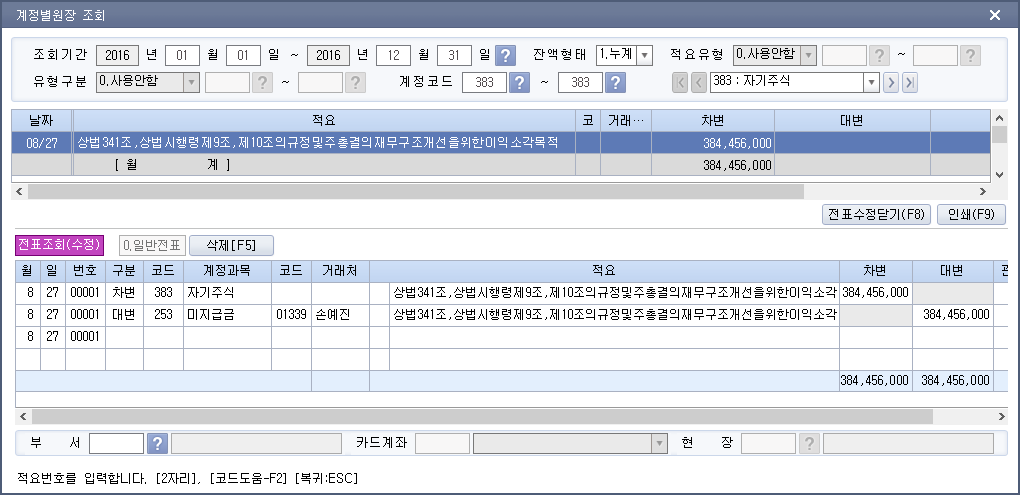Open department lookup icon next to 부서
This screenshot has height=495, width=1020.
coord(157,444)
